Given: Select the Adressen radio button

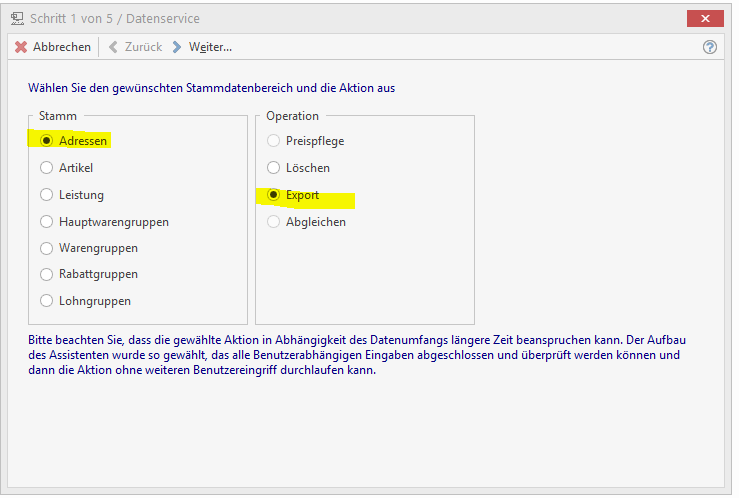Looking at the screenshot, I should (46, 141).
